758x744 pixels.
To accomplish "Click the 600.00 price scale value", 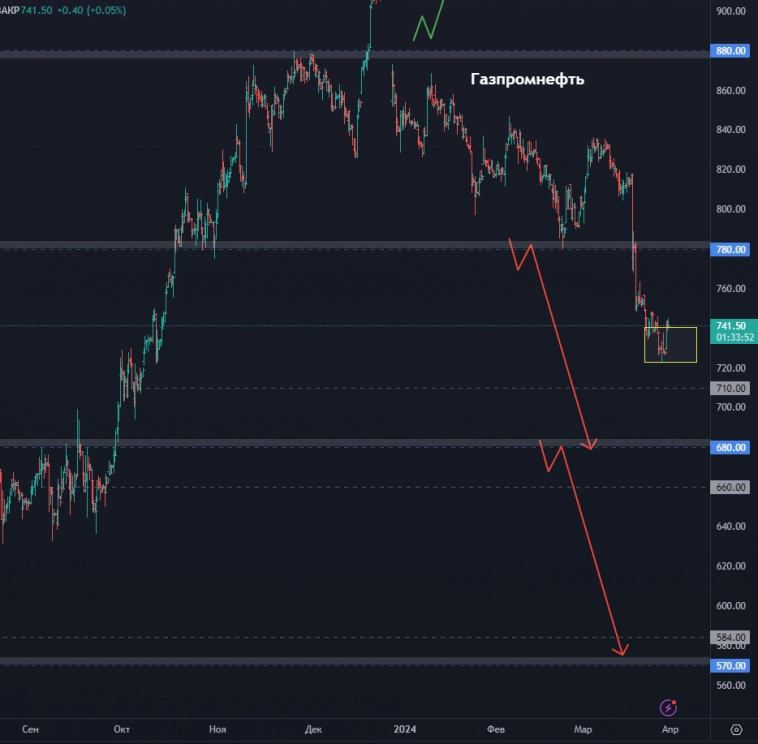I will pos(731,605).
